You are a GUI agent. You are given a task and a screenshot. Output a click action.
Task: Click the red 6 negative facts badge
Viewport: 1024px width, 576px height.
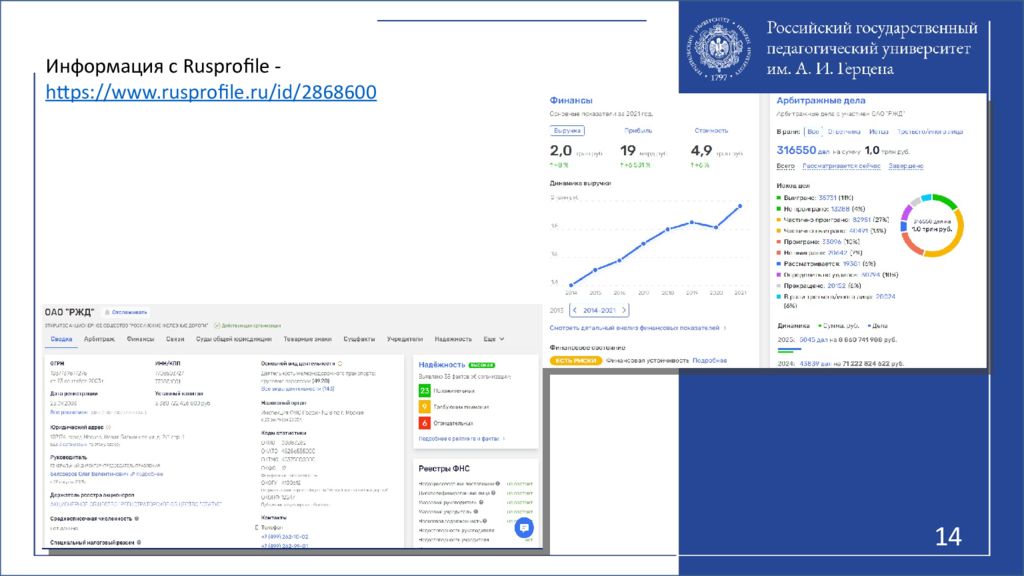click(x=424, y=423)
